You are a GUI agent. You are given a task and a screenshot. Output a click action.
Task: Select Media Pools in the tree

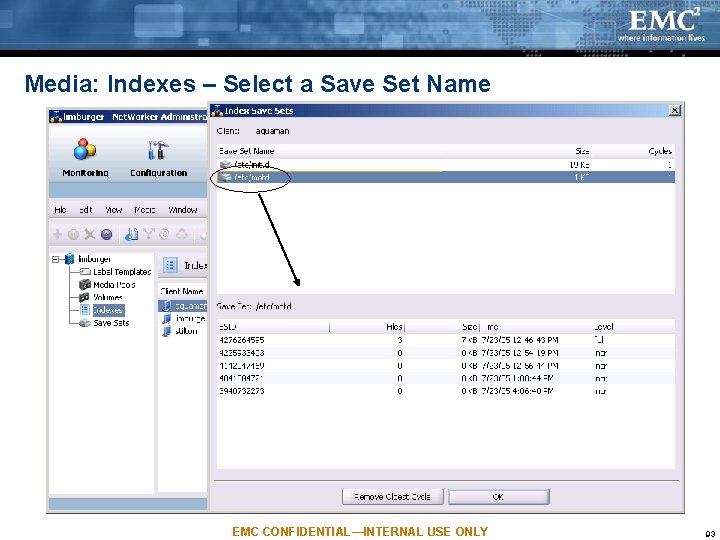pyautogui.click(x=114, y=285)
